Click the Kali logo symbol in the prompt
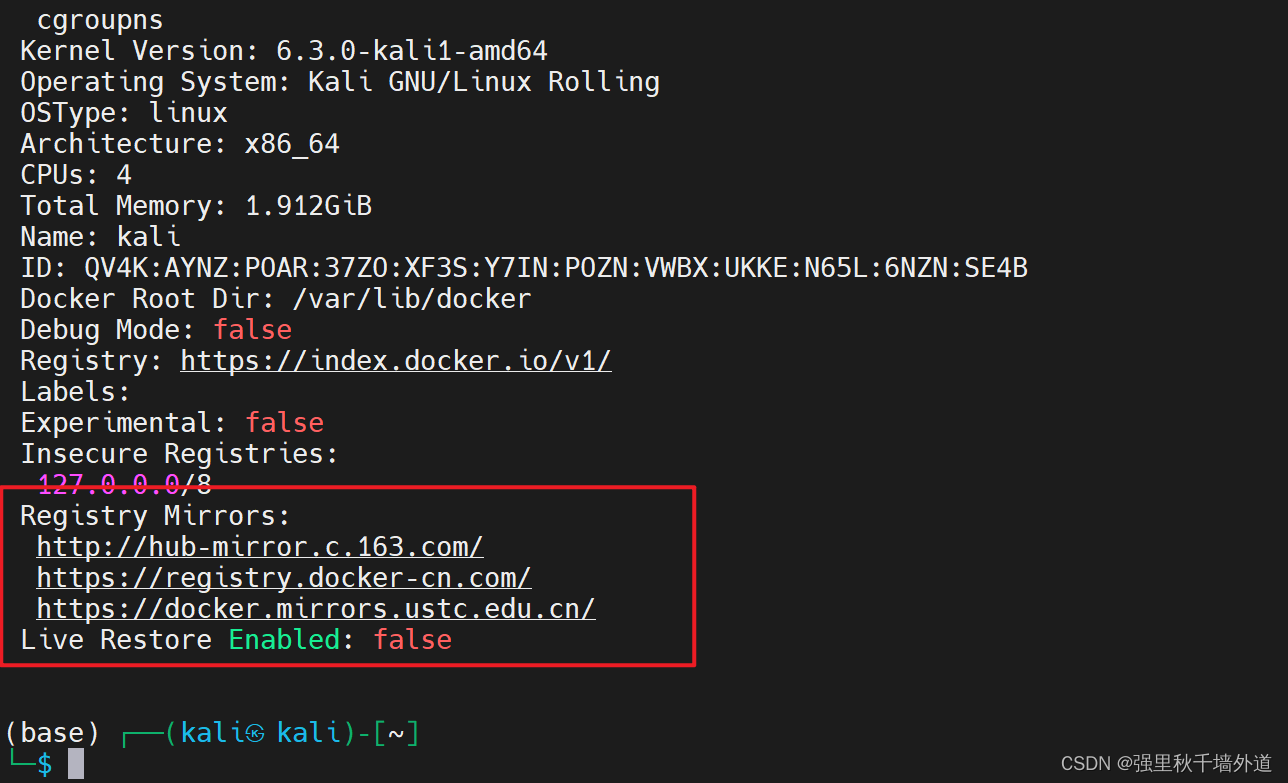The width and height of the screenshot is (1288, 783). [255, 734]
